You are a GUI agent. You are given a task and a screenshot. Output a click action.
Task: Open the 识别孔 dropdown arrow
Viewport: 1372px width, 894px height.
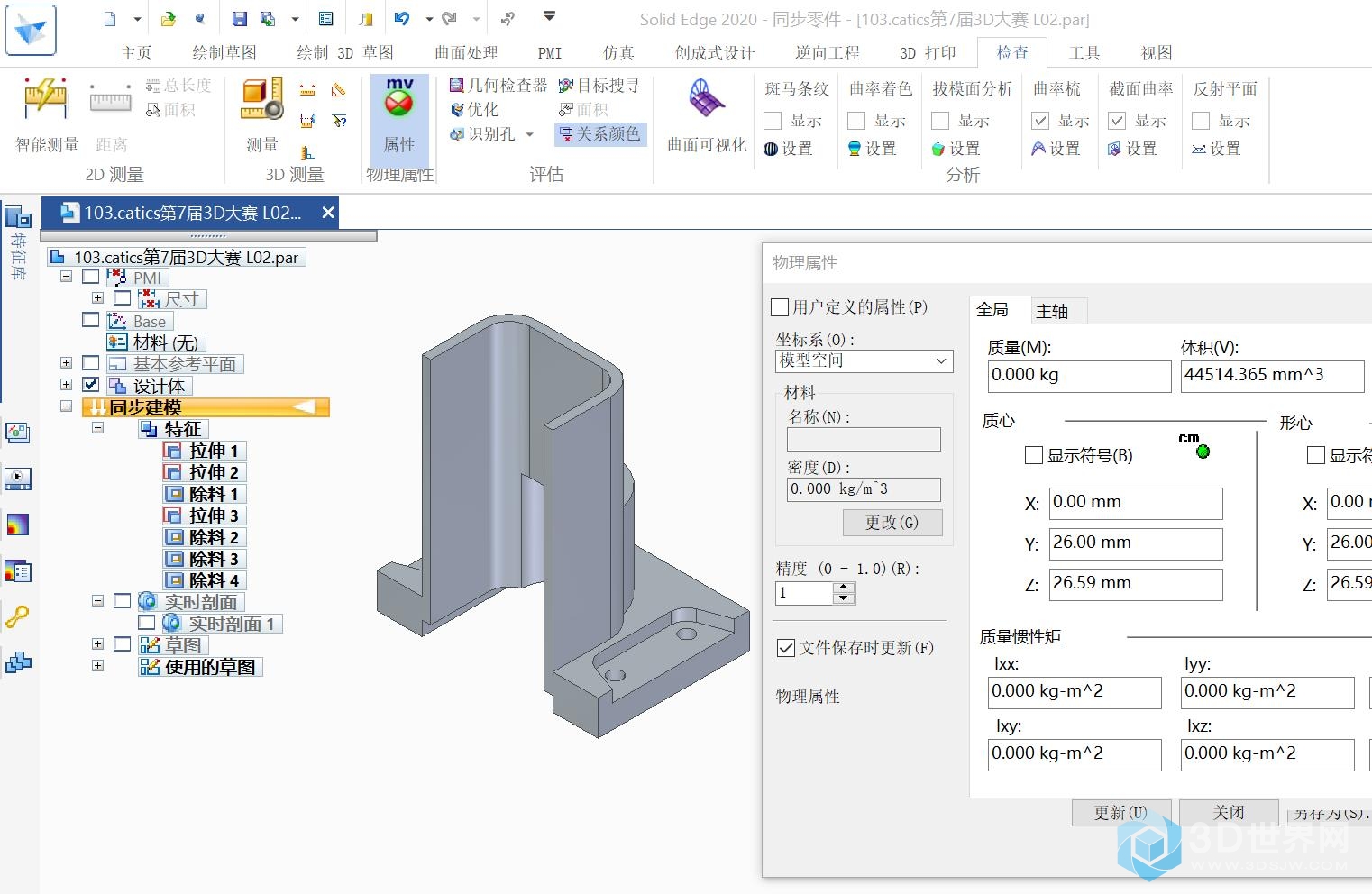coord(530,134)
